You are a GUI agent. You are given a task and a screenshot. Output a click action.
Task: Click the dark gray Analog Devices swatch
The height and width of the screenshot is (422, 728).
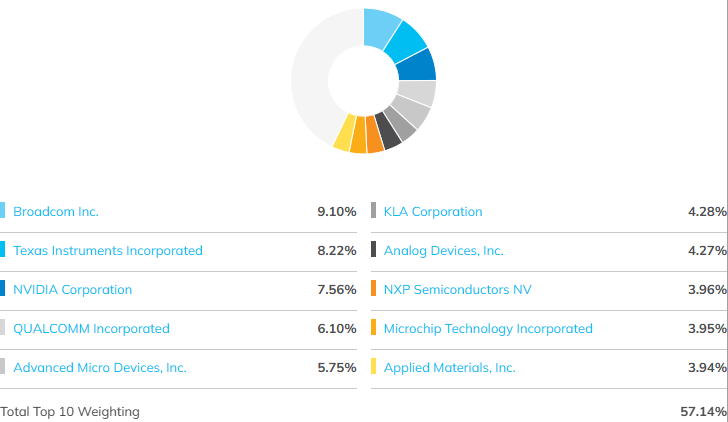click(x=373, y=249)
